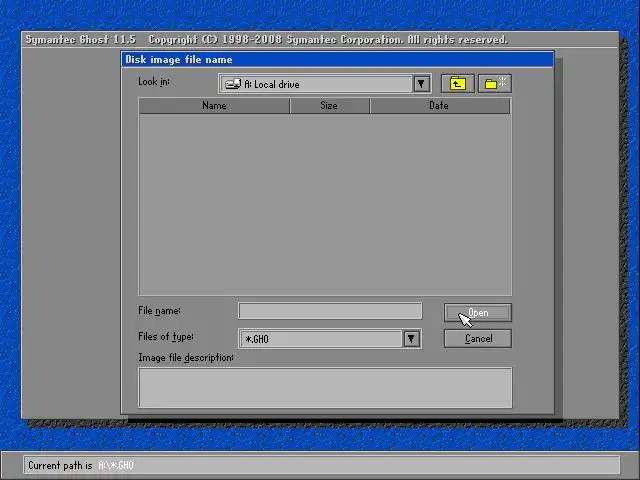Screen dimensions: 640x480
Task: Click the drive icon in Look in box
Action: (x=233, y=84)
